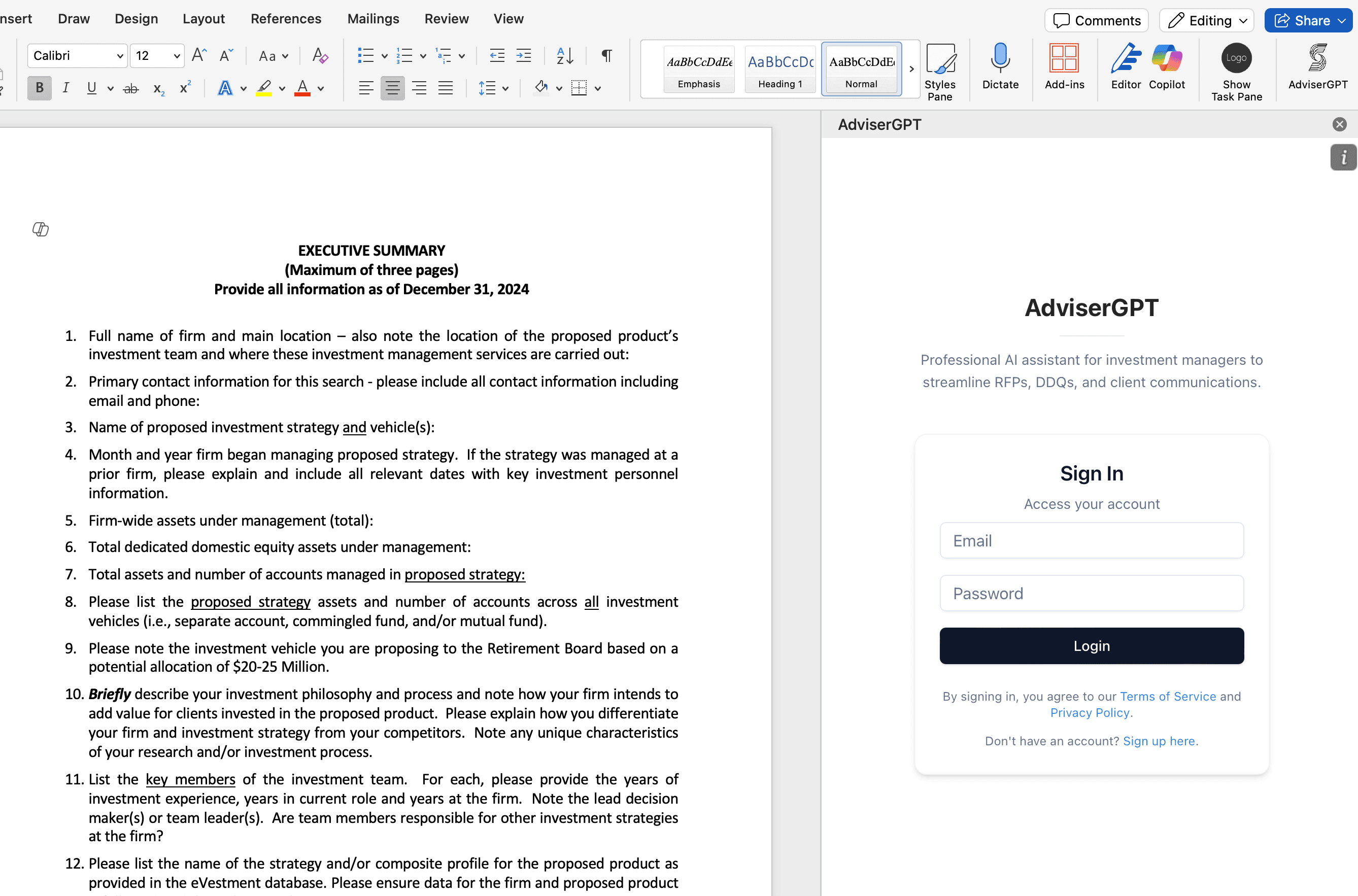Apply bulleted list
This screenshot has width=1358, height=896.
coord(365,55)
